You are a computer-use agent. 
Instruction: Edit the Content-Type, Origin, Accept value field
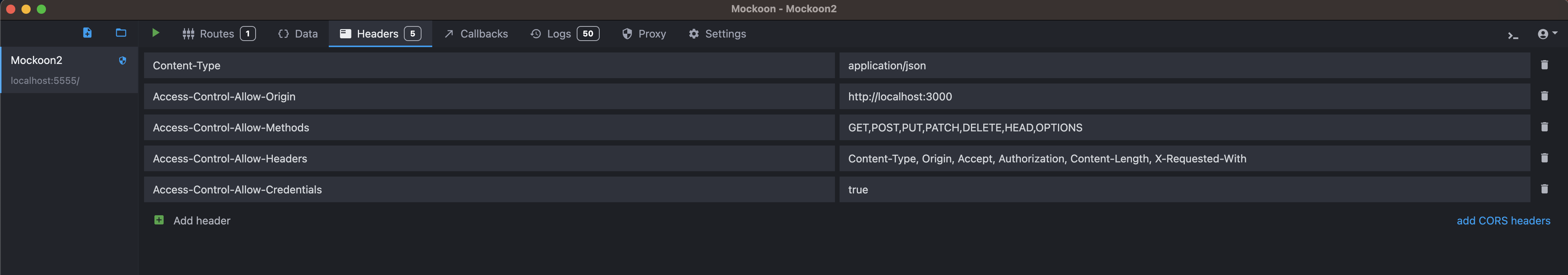[x=1184, y=158]
